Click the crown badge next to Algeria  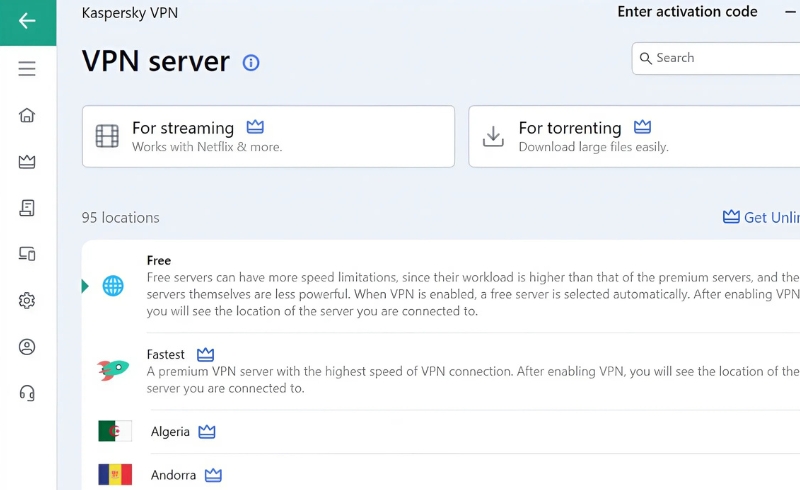207,432
